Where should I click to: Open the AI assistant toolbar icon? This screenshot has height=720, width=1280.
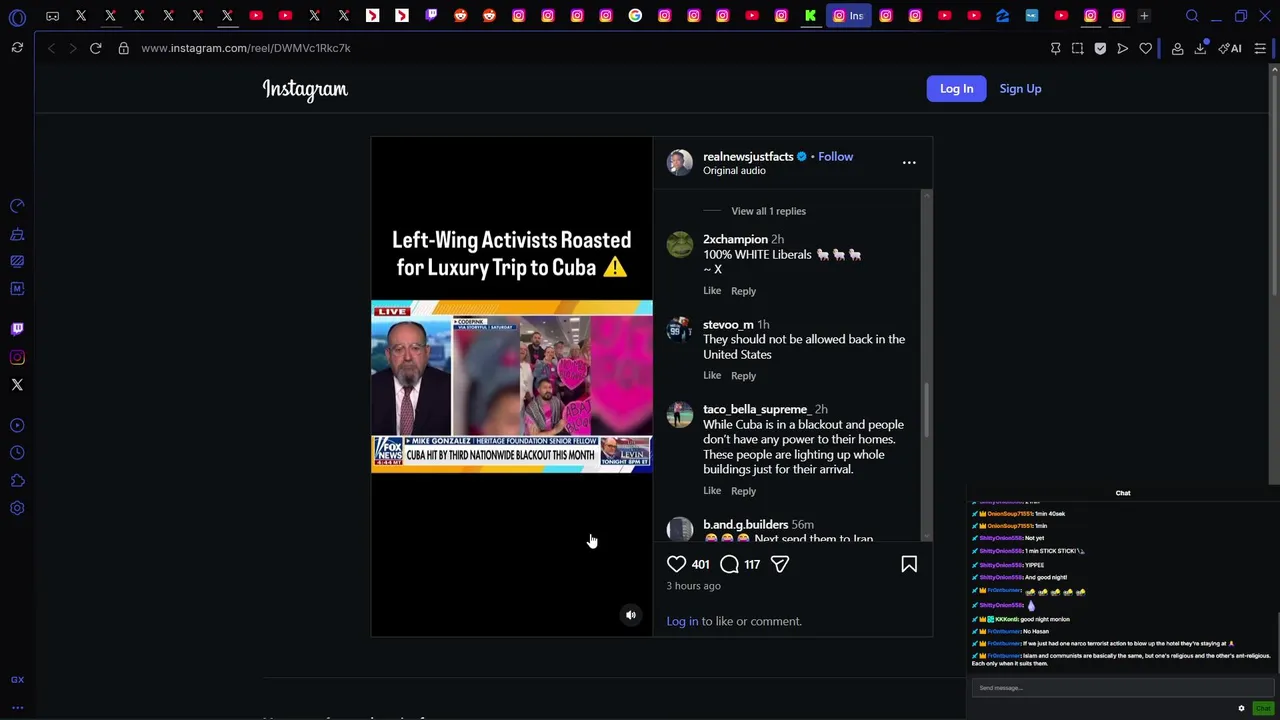1230,48
